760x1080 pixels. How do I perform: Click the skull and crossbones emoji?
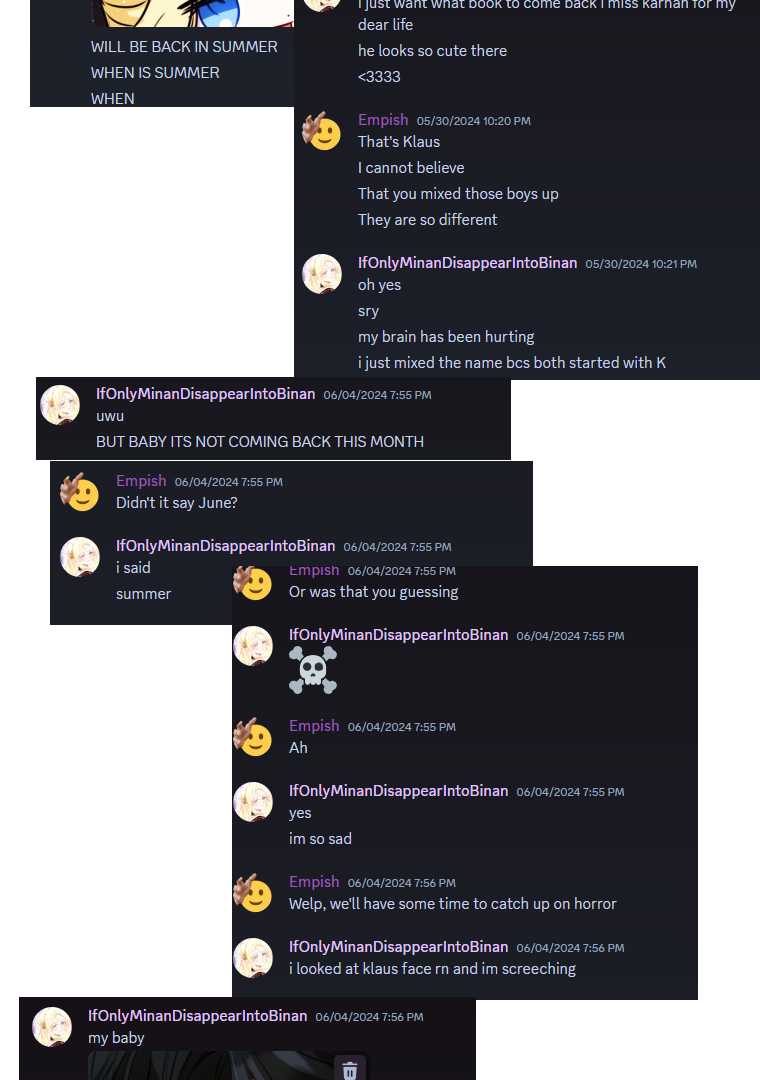coord(313,669)
